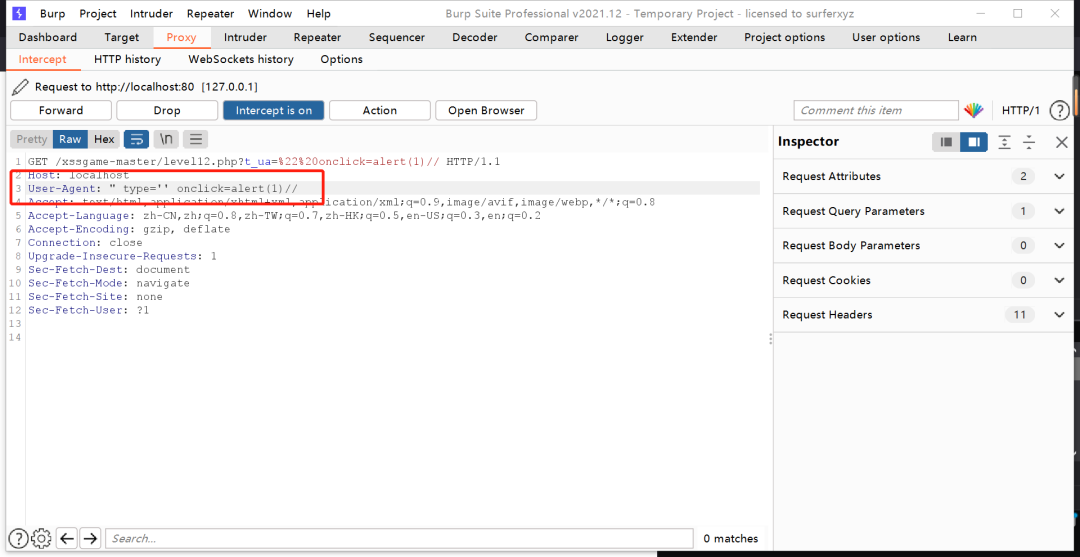The width and height of the screenshot is (1080, 557).
Task: Toggle the word wrap icon in the editor toolbar
Action: [x=136, y=139]
